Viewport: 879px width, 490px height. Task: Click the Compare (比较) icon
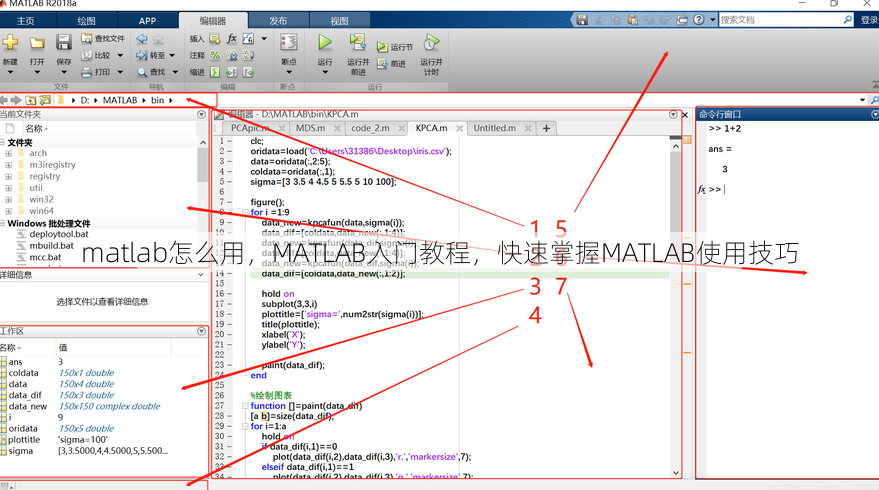pos(86,55)
